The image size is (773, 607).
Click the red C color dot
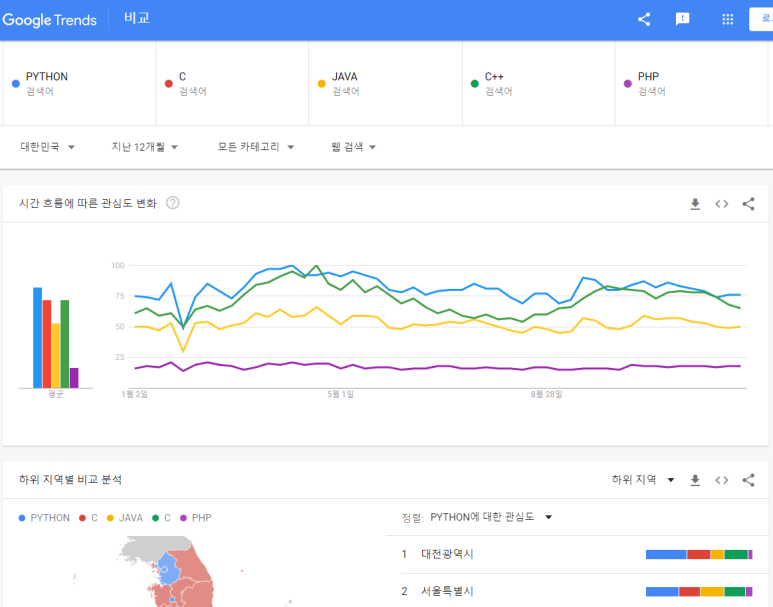[x=169, y=84]
